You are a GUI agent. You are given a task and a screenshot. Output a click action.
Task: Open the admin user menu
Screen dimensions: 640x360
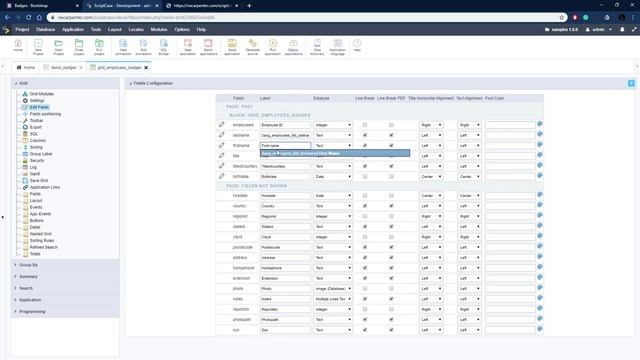[599, 29]
